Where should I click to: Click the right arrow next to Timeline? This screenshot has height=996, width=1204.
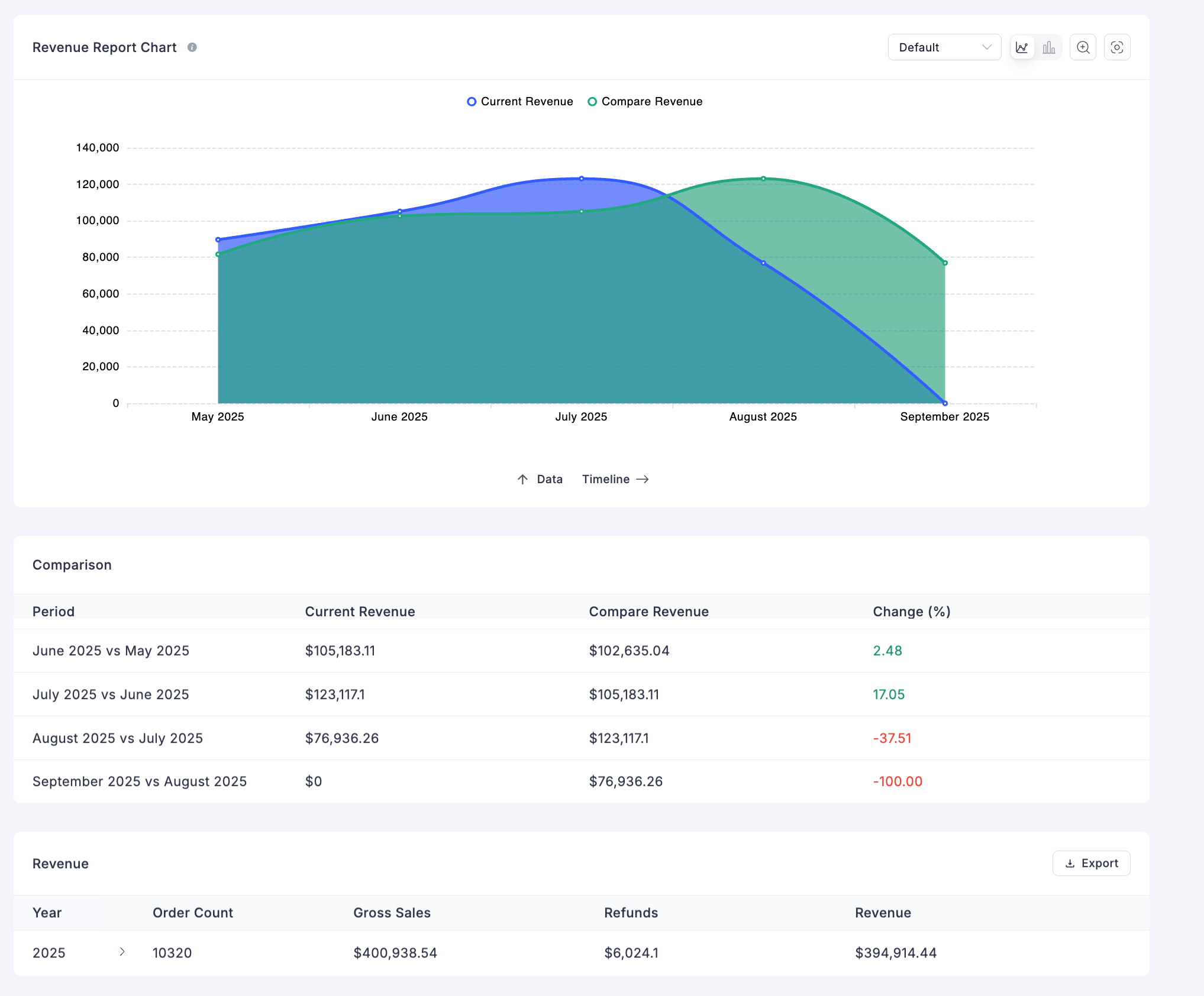pos(643,479)
